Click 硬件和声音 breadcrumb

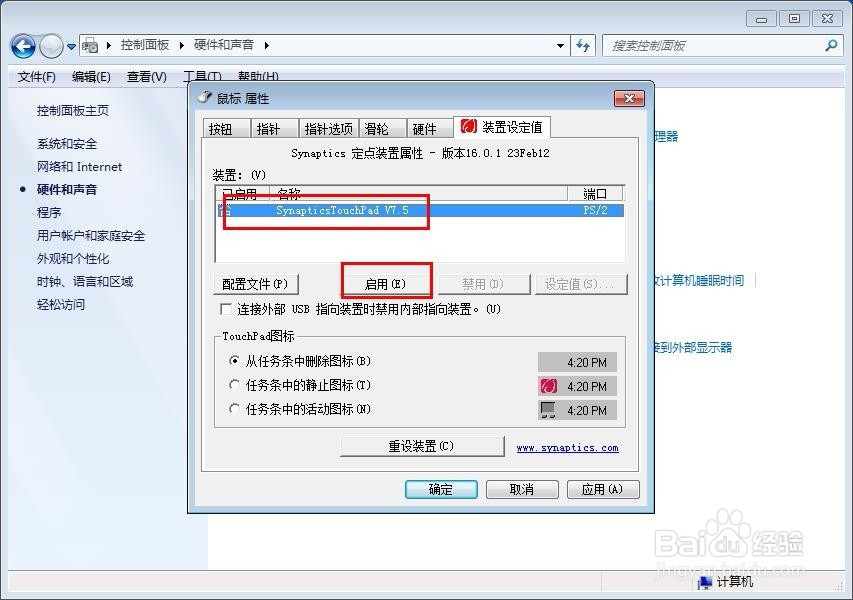pos(224,45)
